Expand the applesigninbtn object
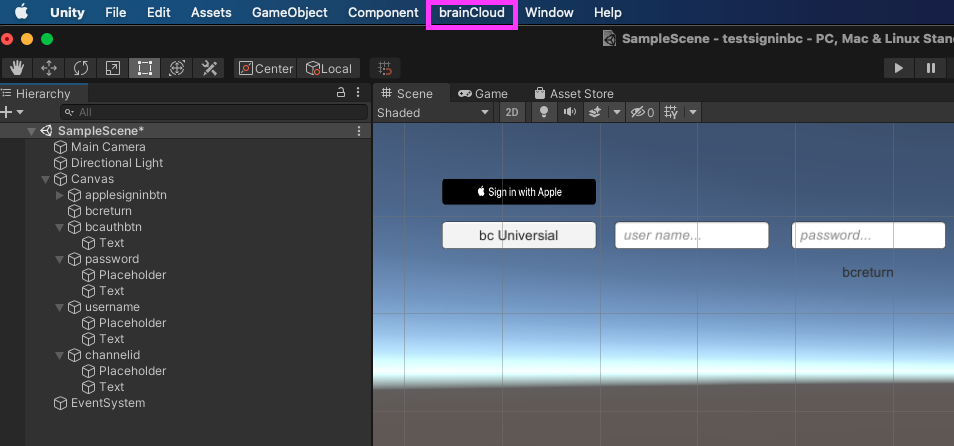 (59, 195)
